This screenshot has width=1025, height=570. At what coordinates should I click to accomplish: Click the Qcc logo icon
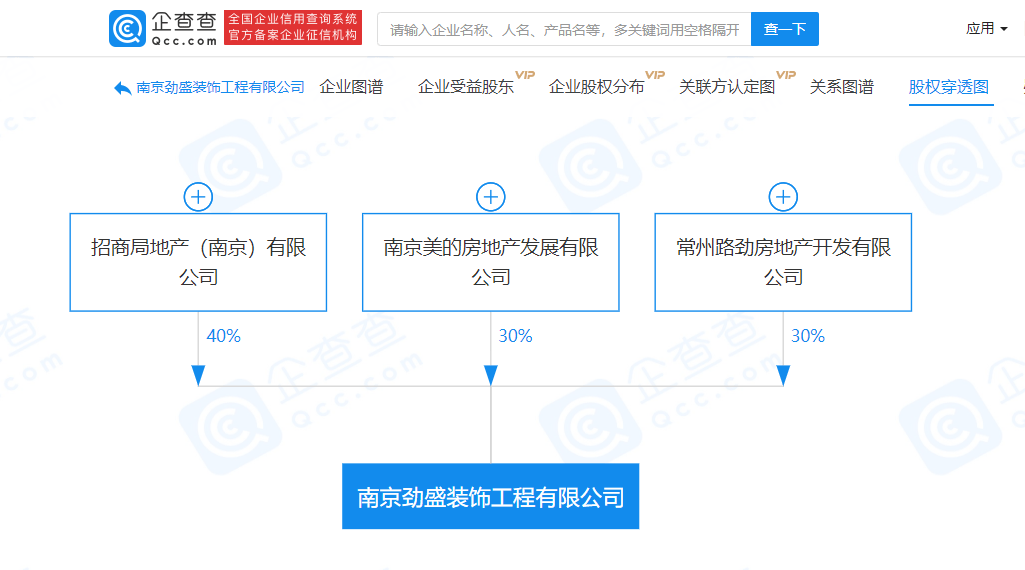click(127, 29)
